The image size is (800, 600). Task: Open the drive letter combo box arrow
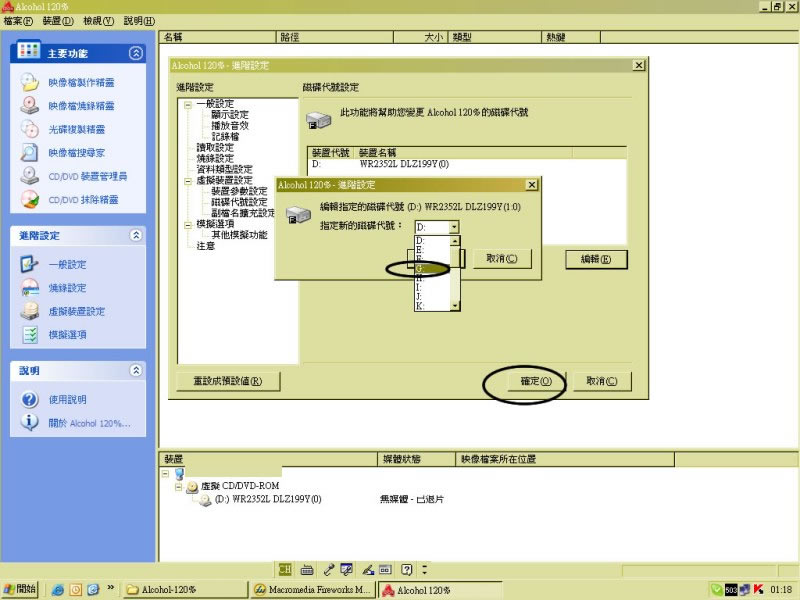click(454, 227)
